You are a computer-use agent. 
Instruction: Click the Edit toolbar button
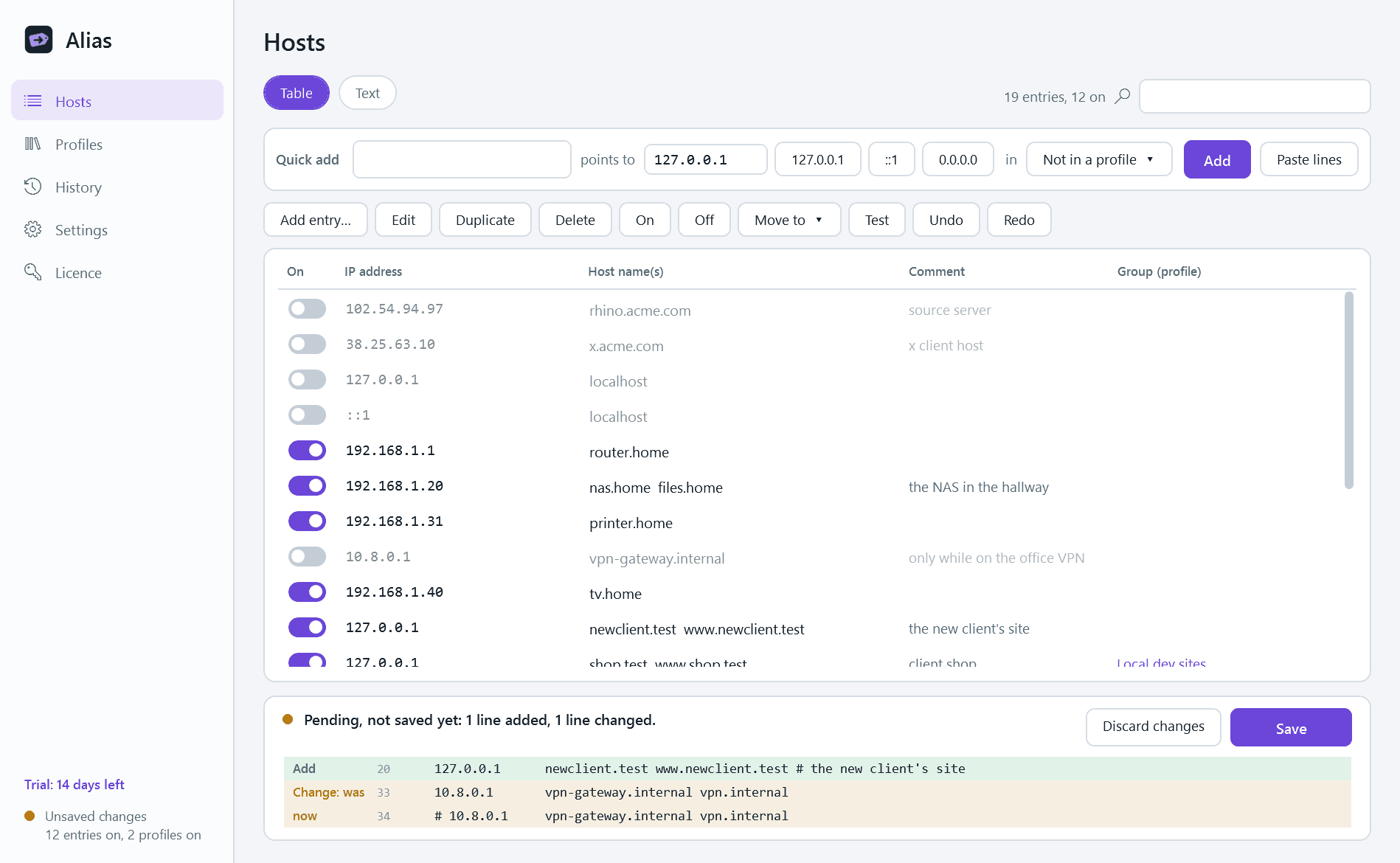pos(403,220)
